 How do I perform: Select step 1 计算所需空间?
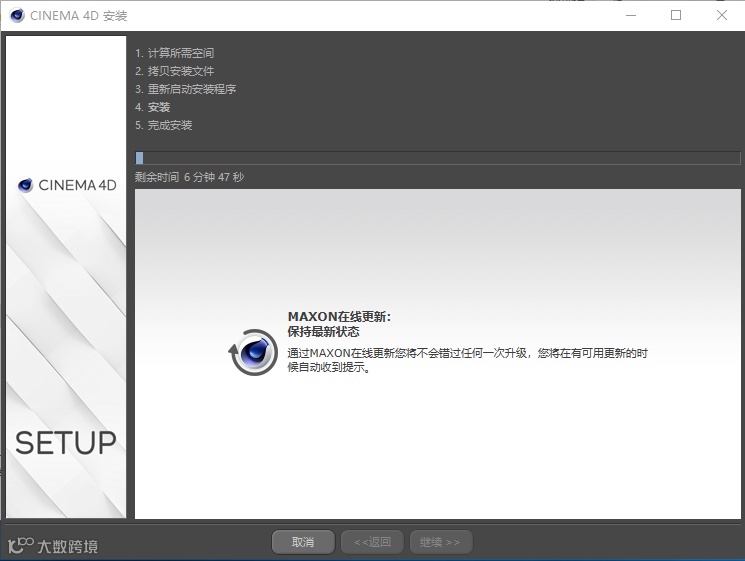coord(174,53)
